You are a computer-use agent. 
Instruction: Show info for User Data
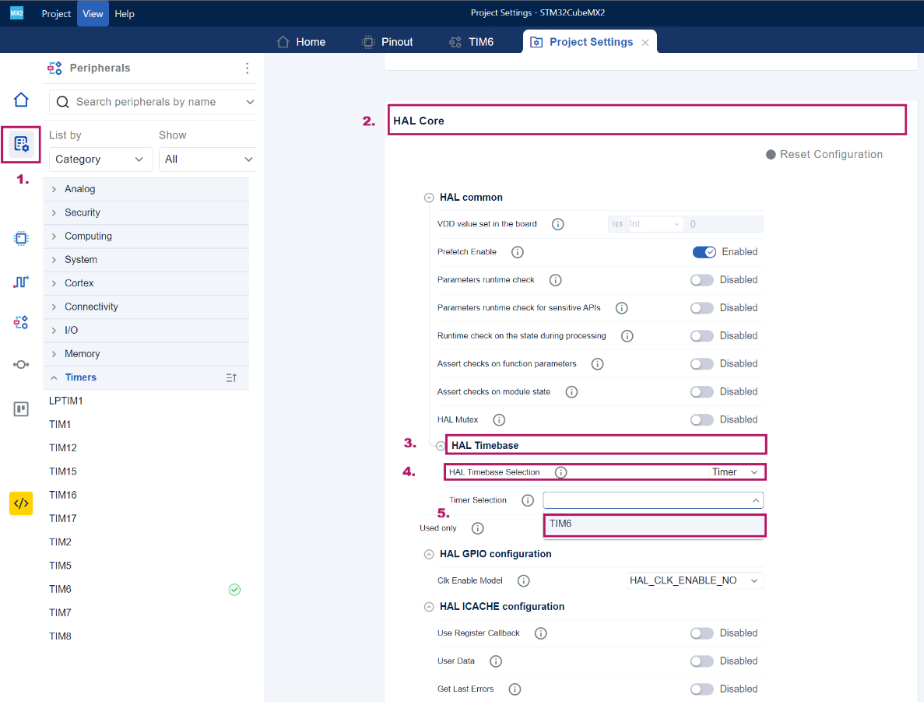coord(496,661)
